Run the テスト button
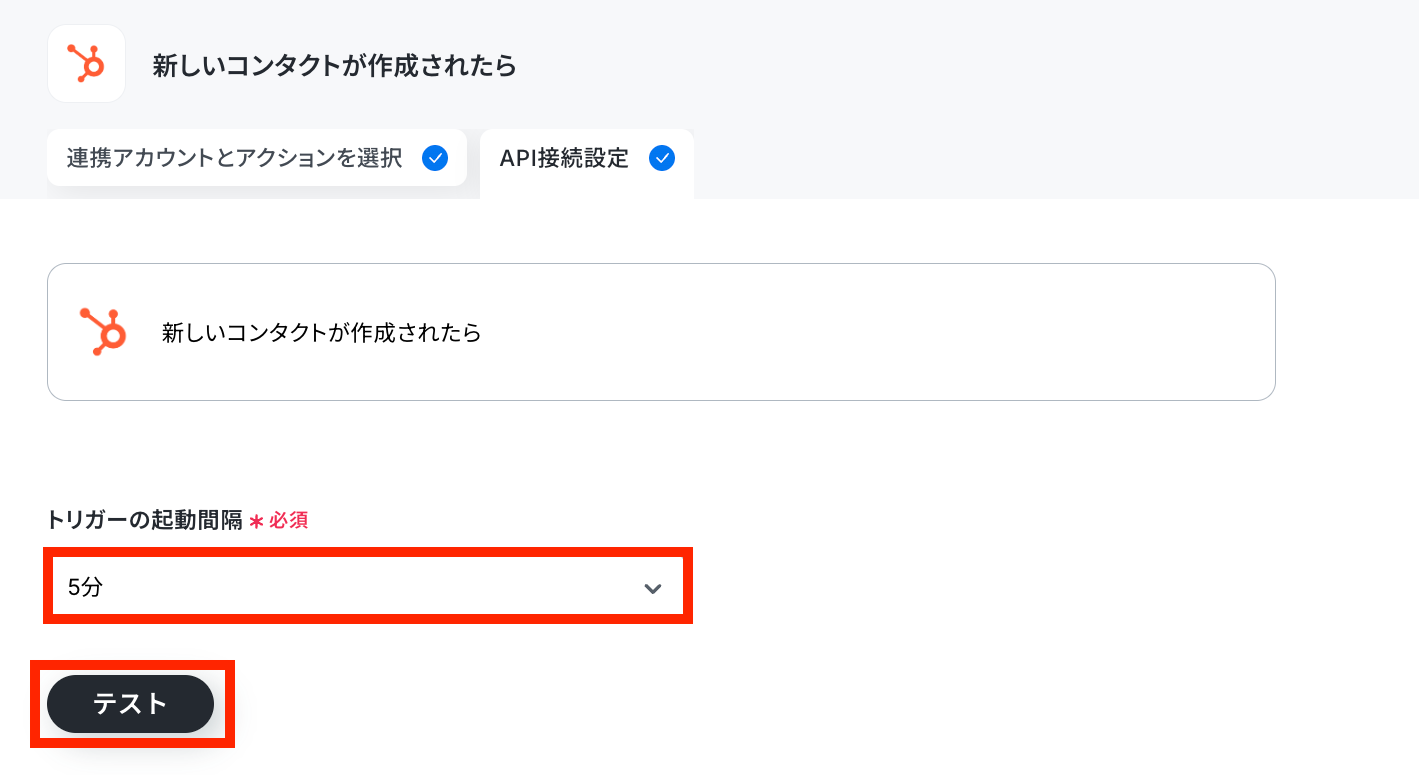This screenshot has height=775, width=1419. [x=130, y=704]
